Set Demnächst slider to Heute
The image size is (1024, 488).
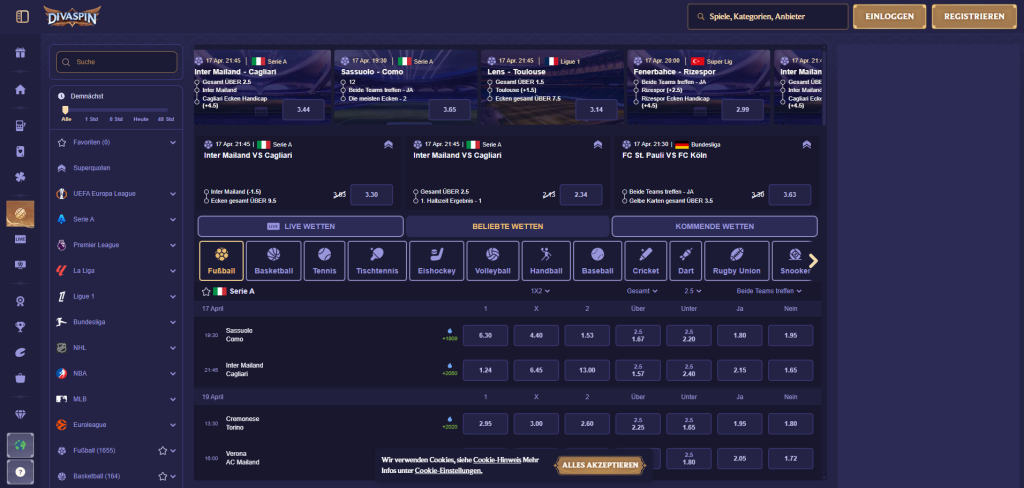pos(141,119)
